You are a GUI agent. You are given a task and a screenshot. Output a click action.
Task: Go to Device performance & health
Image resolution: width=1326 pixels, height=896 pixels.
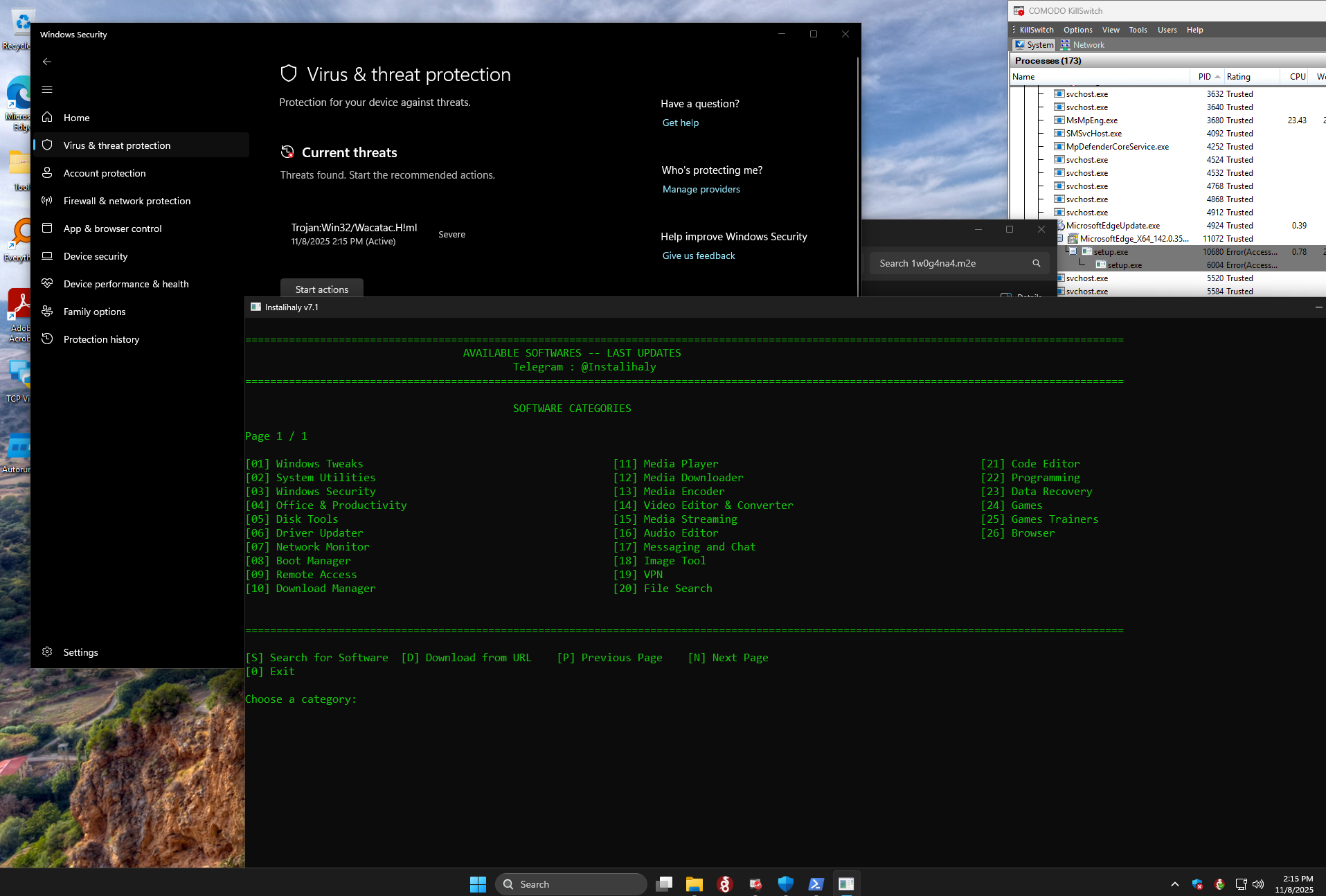(125, 284)
